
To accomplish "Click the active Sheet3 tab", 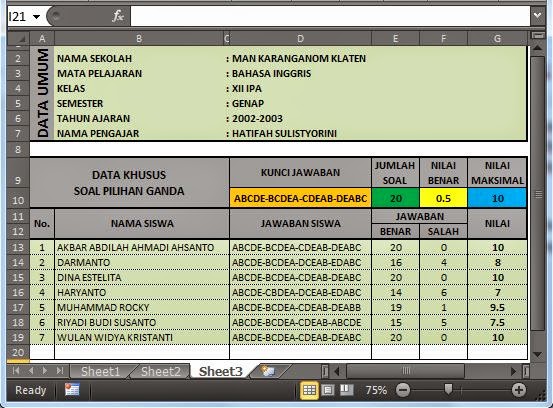I will click(221, 371).
